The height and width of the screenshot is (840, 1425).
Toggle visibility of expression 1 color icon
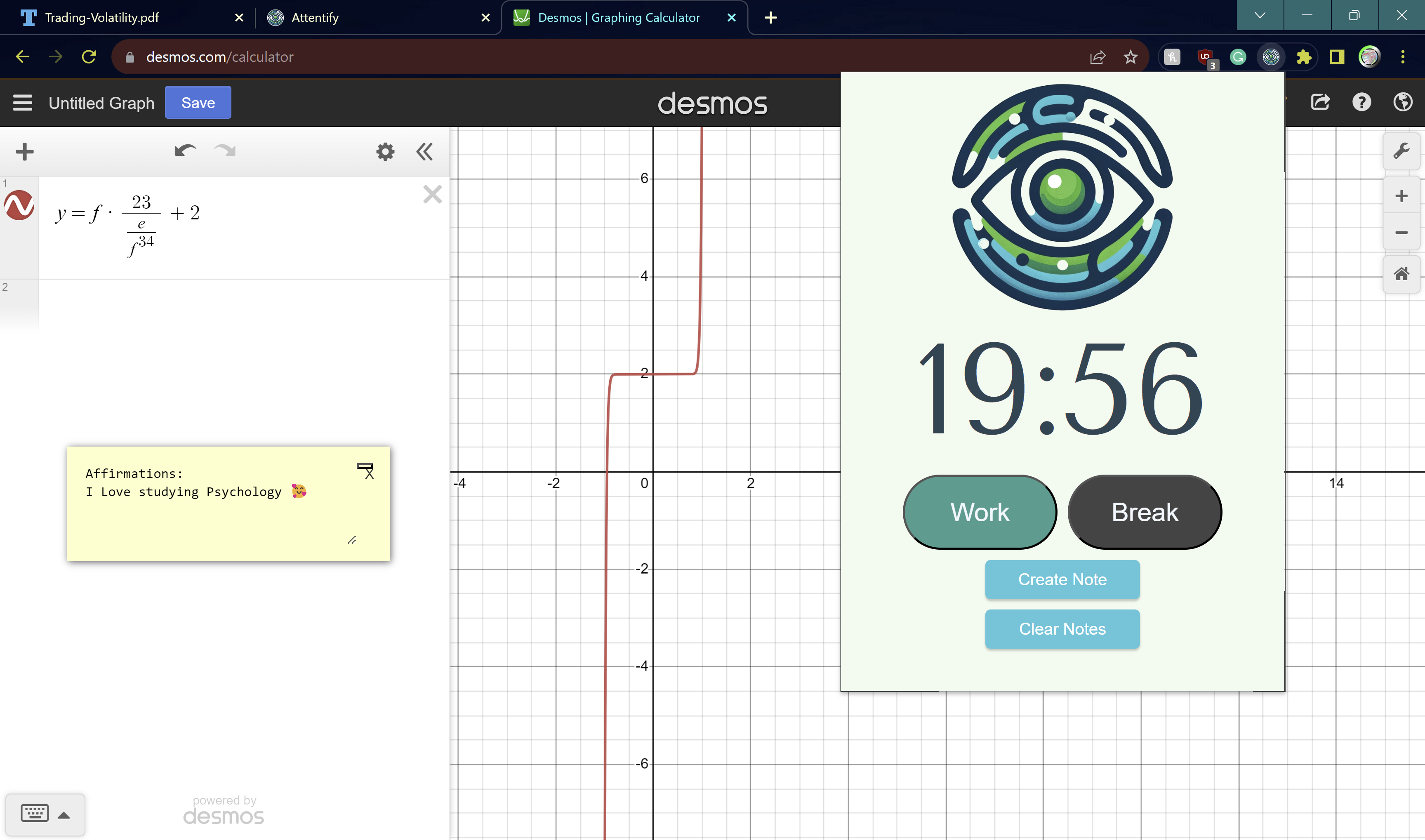click(x=19, y=205)
